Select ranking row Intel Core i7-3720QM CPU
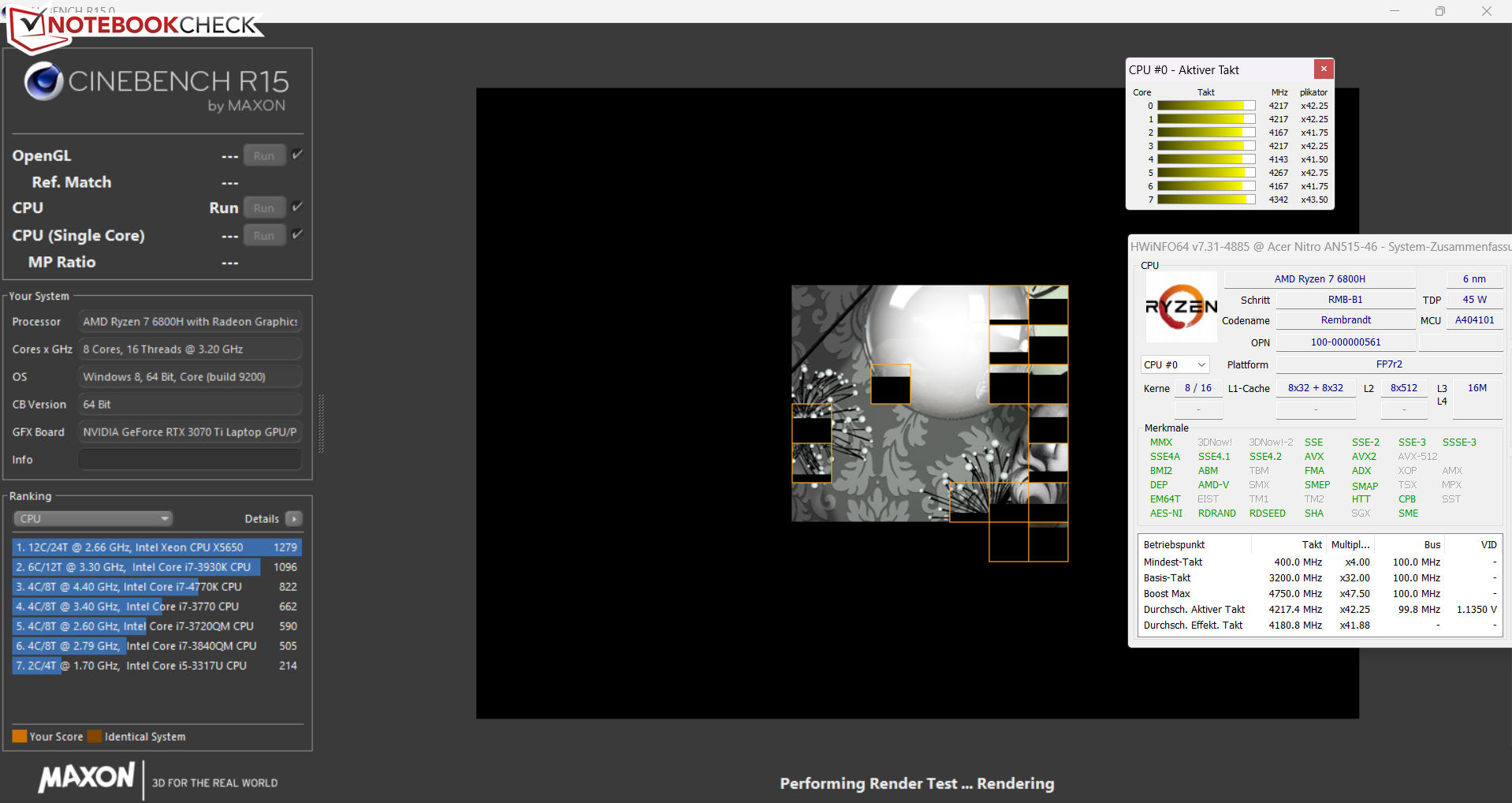 point(157,626)
